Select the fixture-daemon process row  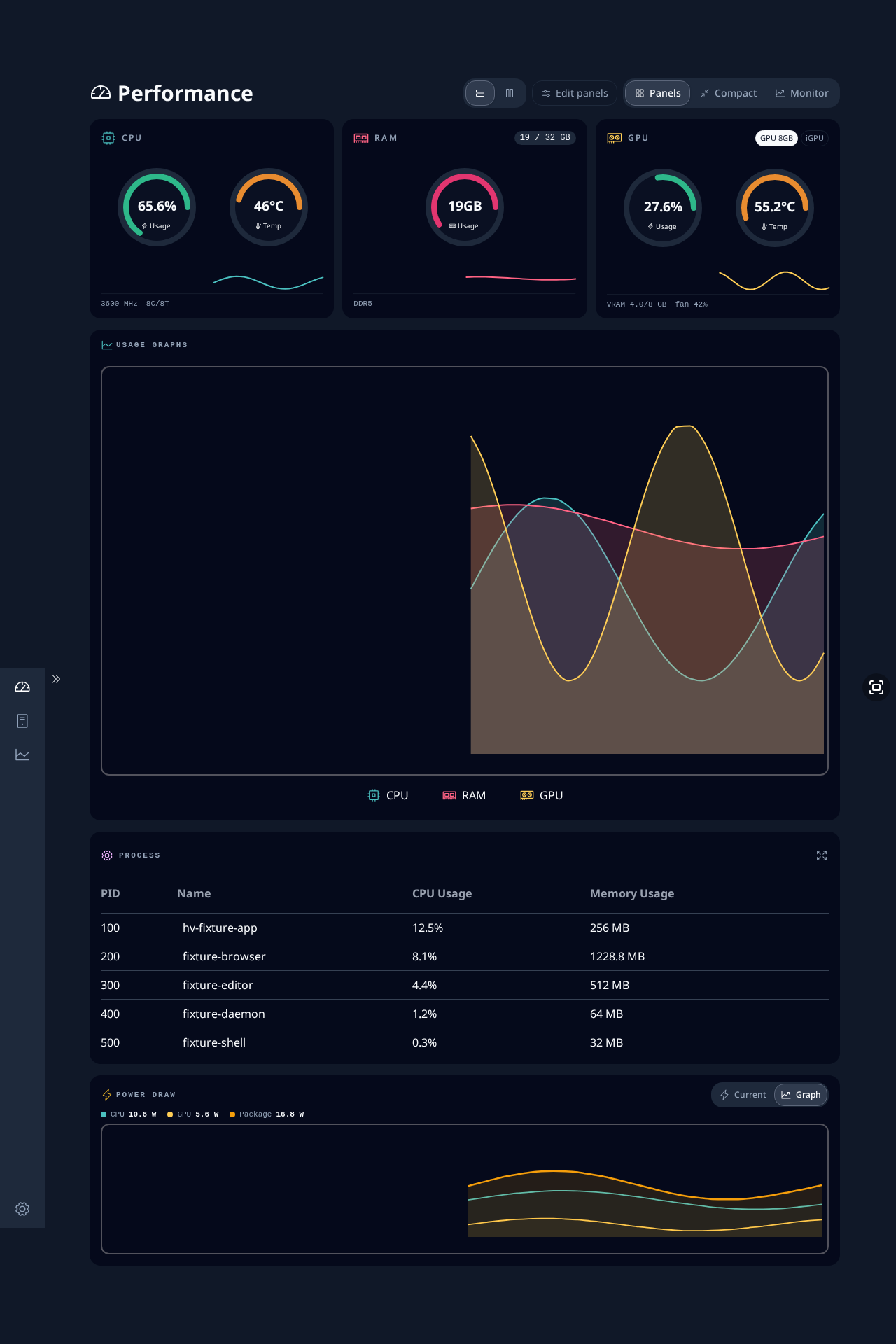pyautogui.click(x=465, y=1014)
